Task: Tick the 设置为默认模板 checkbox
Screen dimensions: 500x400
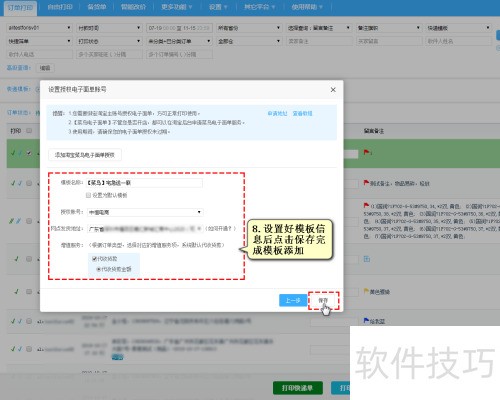Action: (88, 195)
